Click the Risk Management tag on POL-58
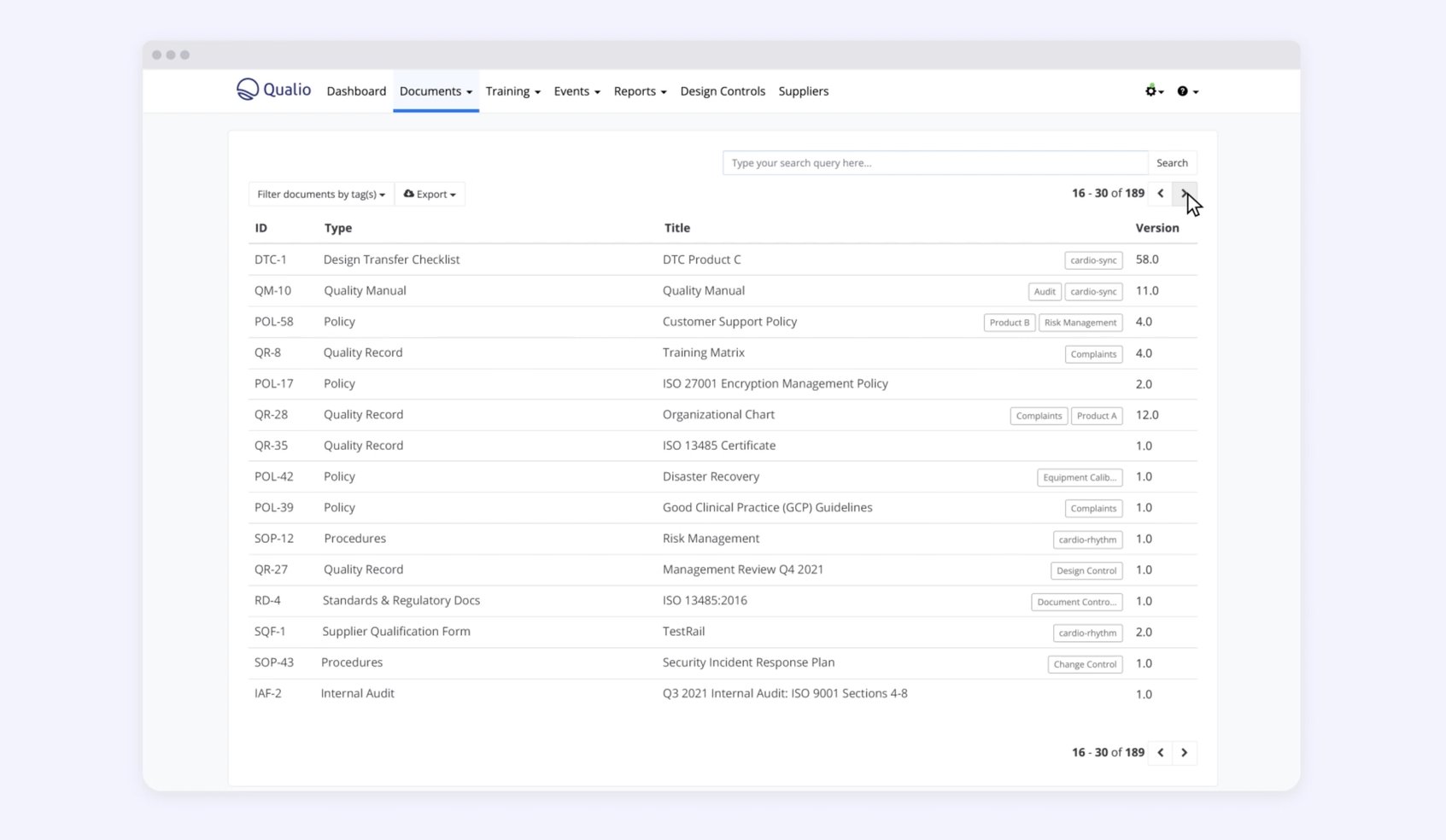Screen dimensions: 1446x840 coord(1080,323)
